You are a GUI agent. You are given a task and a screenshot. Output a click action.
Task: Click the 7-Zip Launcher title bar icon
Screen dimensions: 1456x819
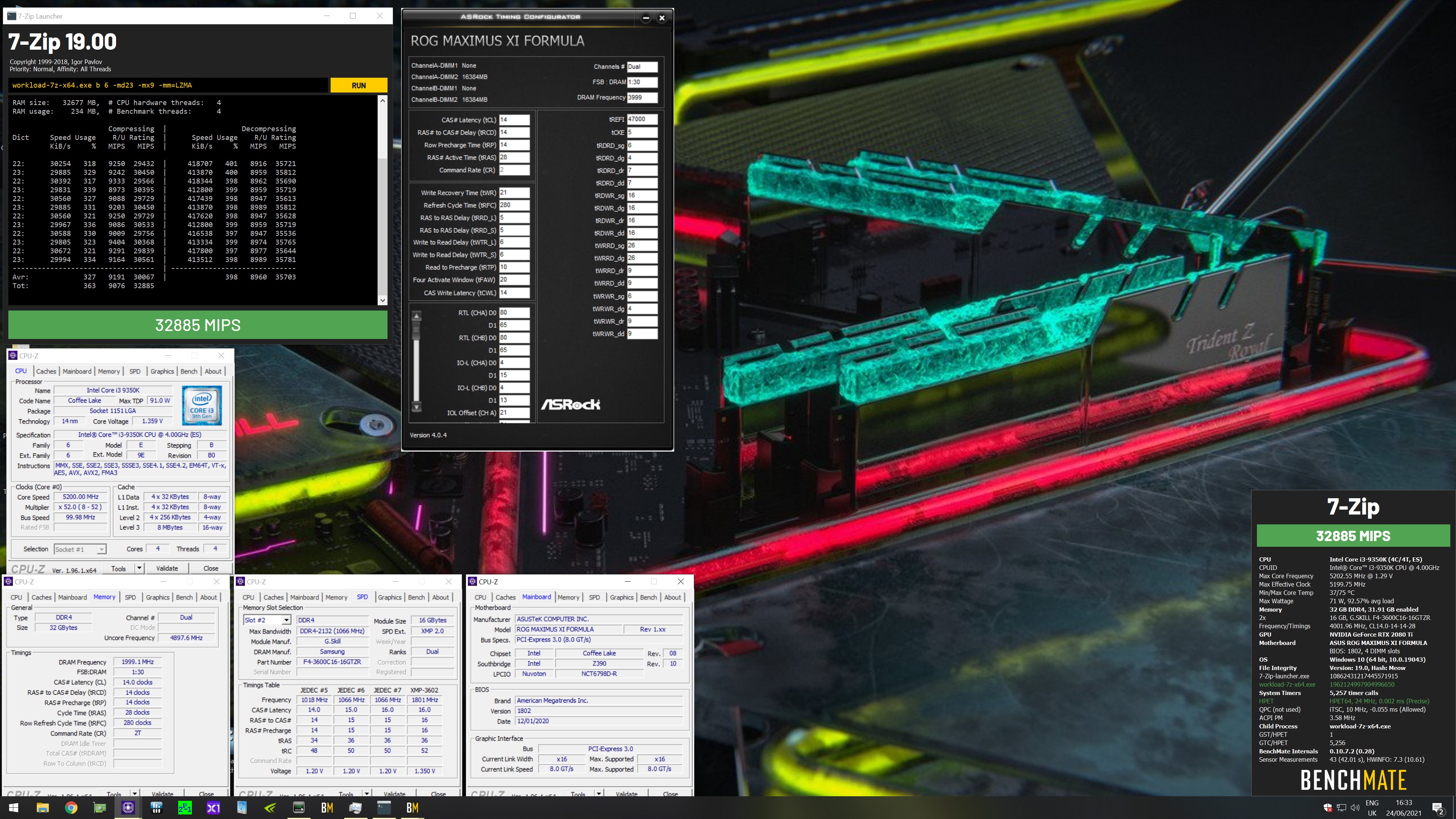click(x=11, y=16)
